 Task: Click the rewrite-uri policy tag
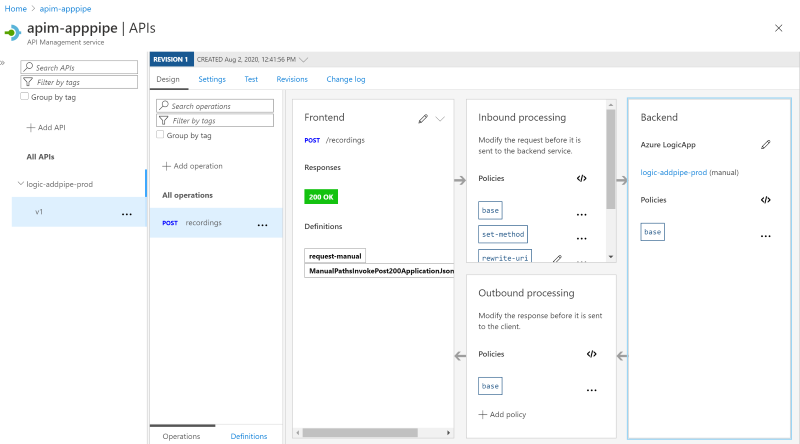(505, 257)
